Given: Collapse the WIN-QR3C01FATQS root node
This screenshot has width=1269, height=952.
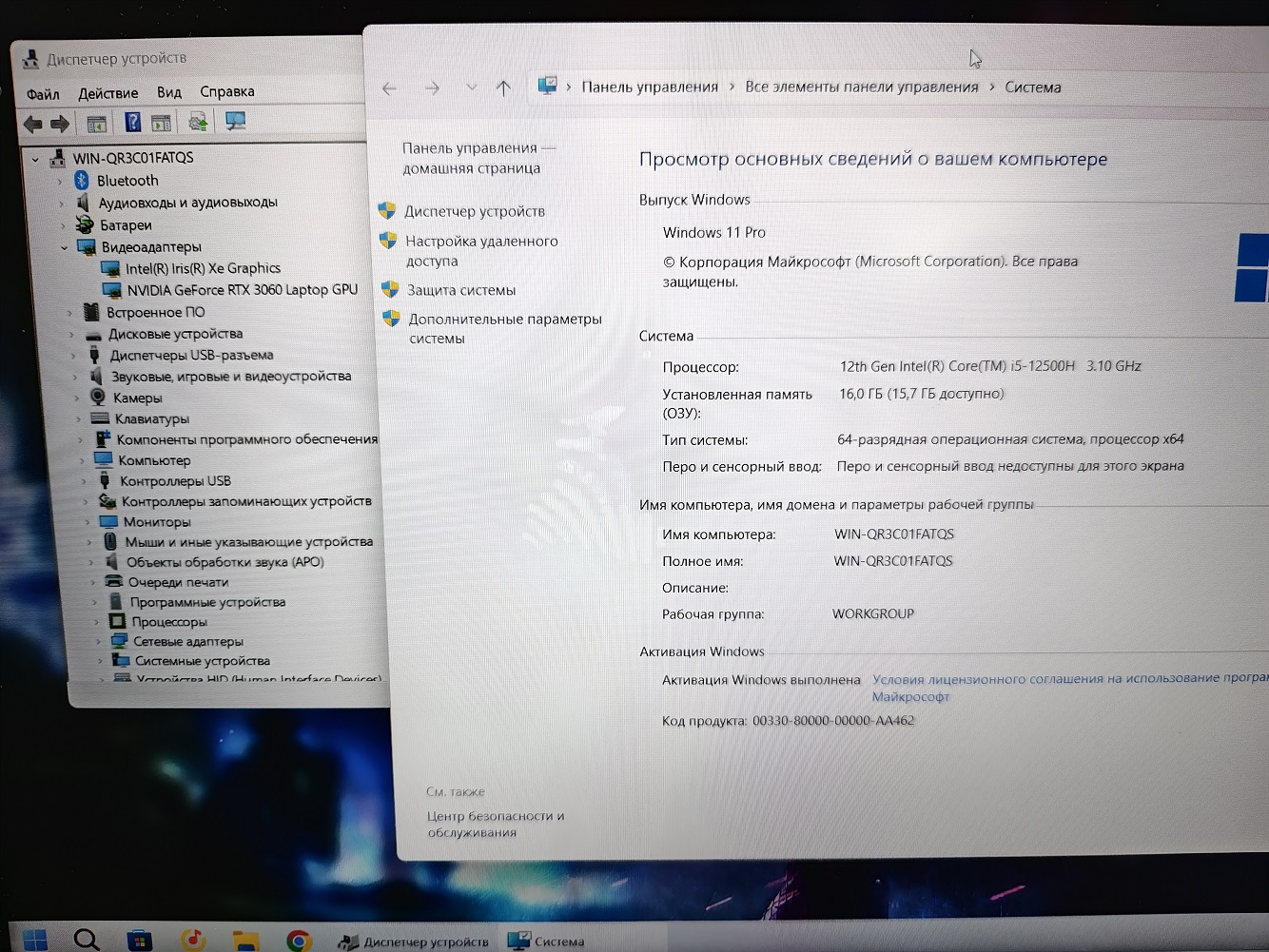Looking at the screenshot, I should click(x=35, y=159).
